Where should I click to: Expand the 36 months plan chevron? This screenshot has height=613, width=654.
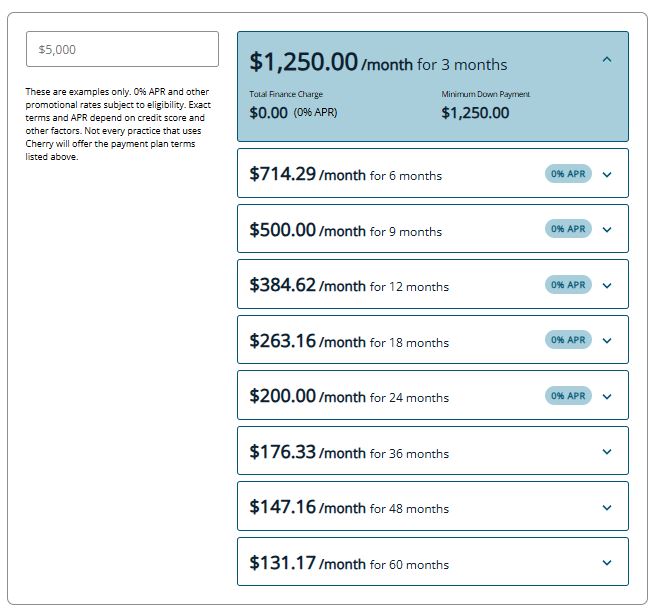pyautogui.click(x=607, y=452)
